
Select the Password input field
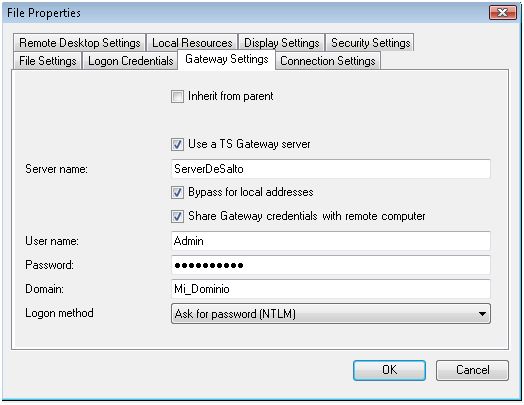pyautogui.click(x=331, y=265)
